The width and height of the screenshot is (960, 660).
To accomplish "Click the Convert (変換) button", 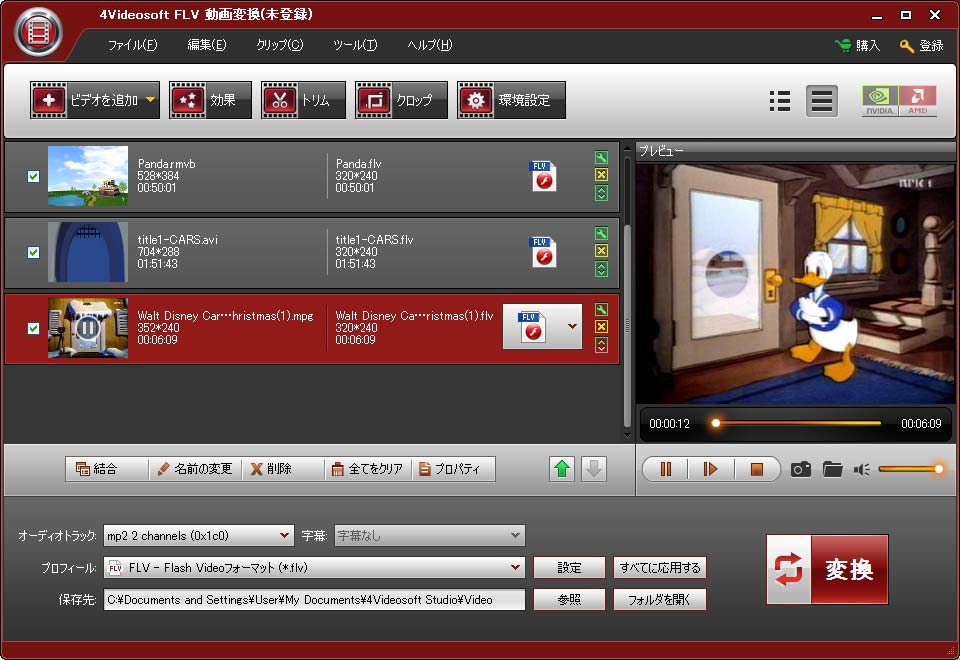I will tap(827, 569).
